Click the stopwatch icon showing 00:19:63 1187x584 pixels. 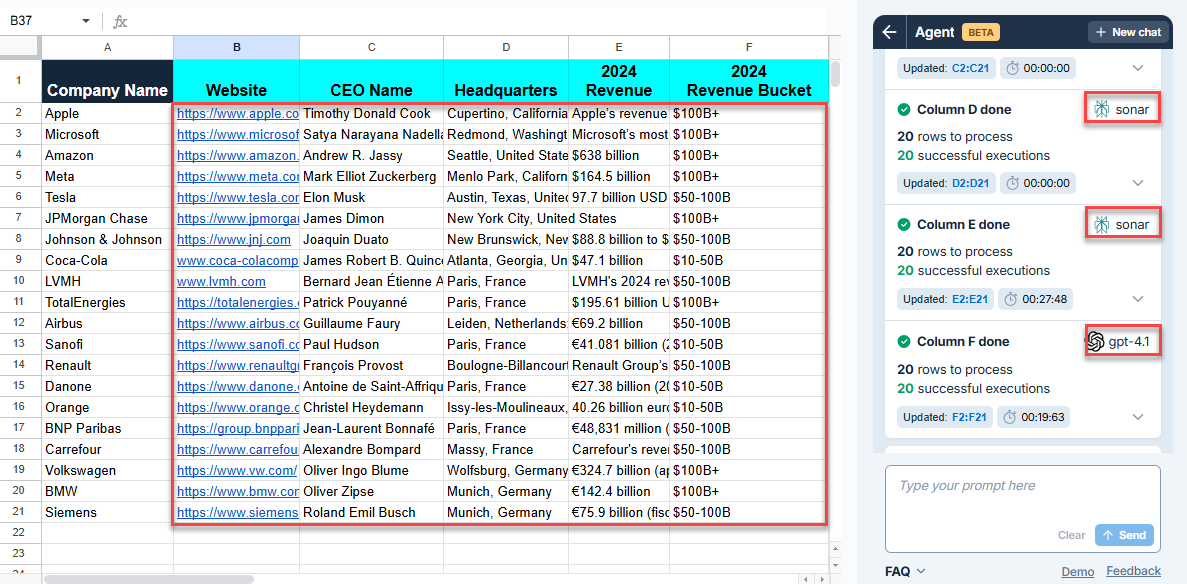pos(1012,417)
